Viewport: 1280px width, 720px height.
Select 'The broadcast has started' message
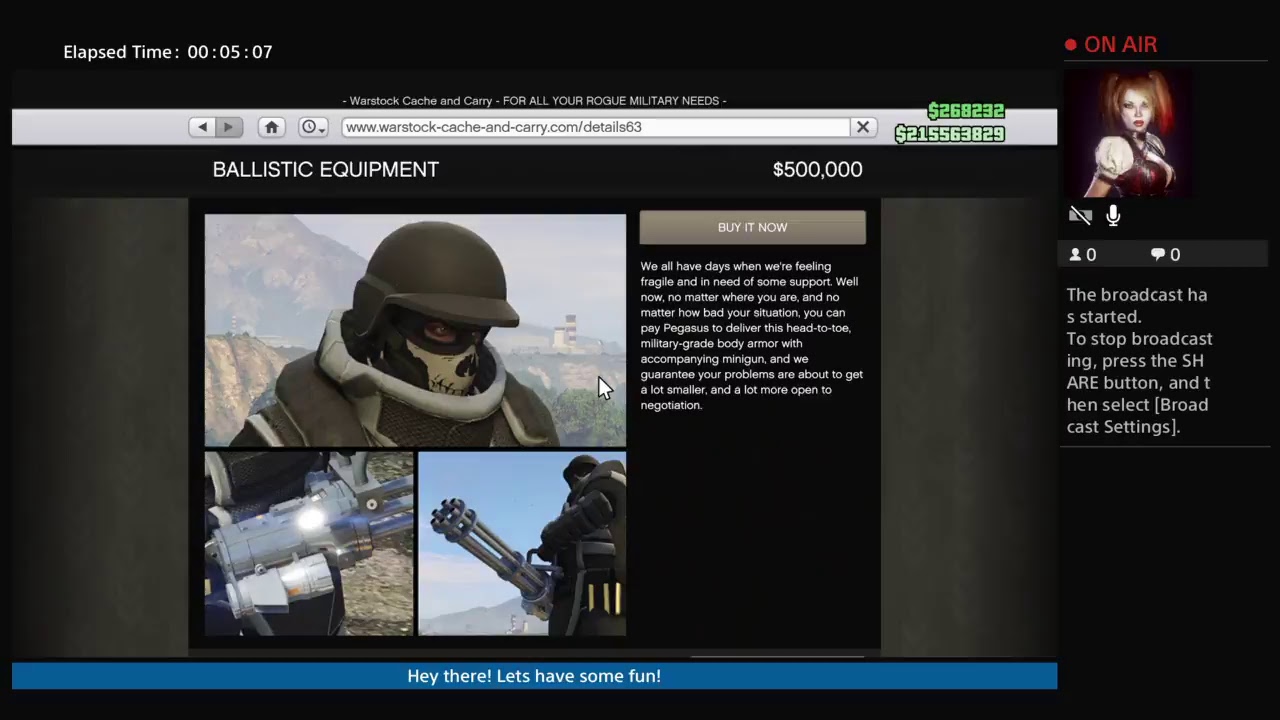[1137, 305]
